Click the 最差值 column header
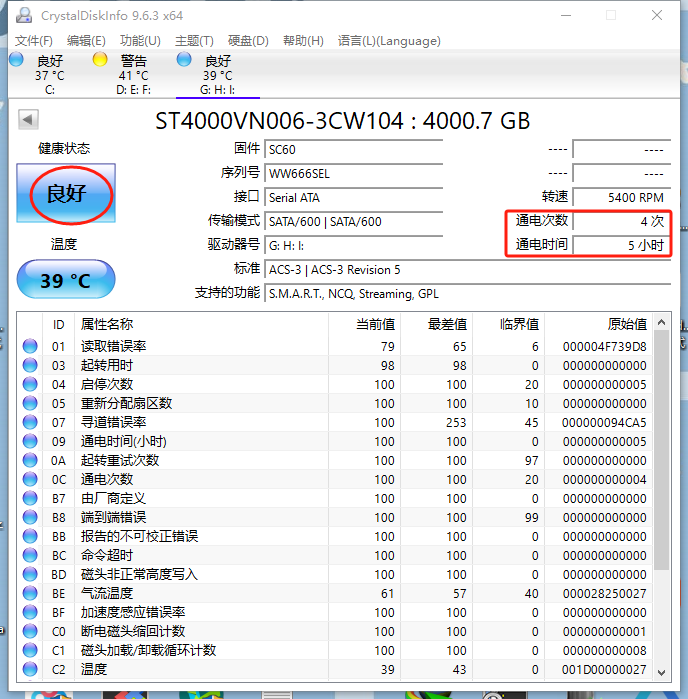Screen dimensions: 688x699 (437, 325)
